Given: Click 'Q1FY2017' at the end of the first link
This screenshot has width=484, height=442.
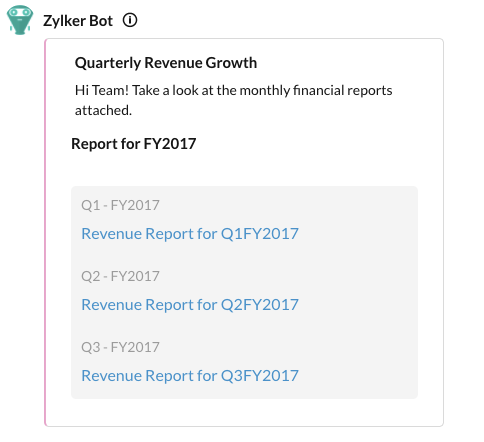Looking at the screenshot, I should click(x=260, y=233).
